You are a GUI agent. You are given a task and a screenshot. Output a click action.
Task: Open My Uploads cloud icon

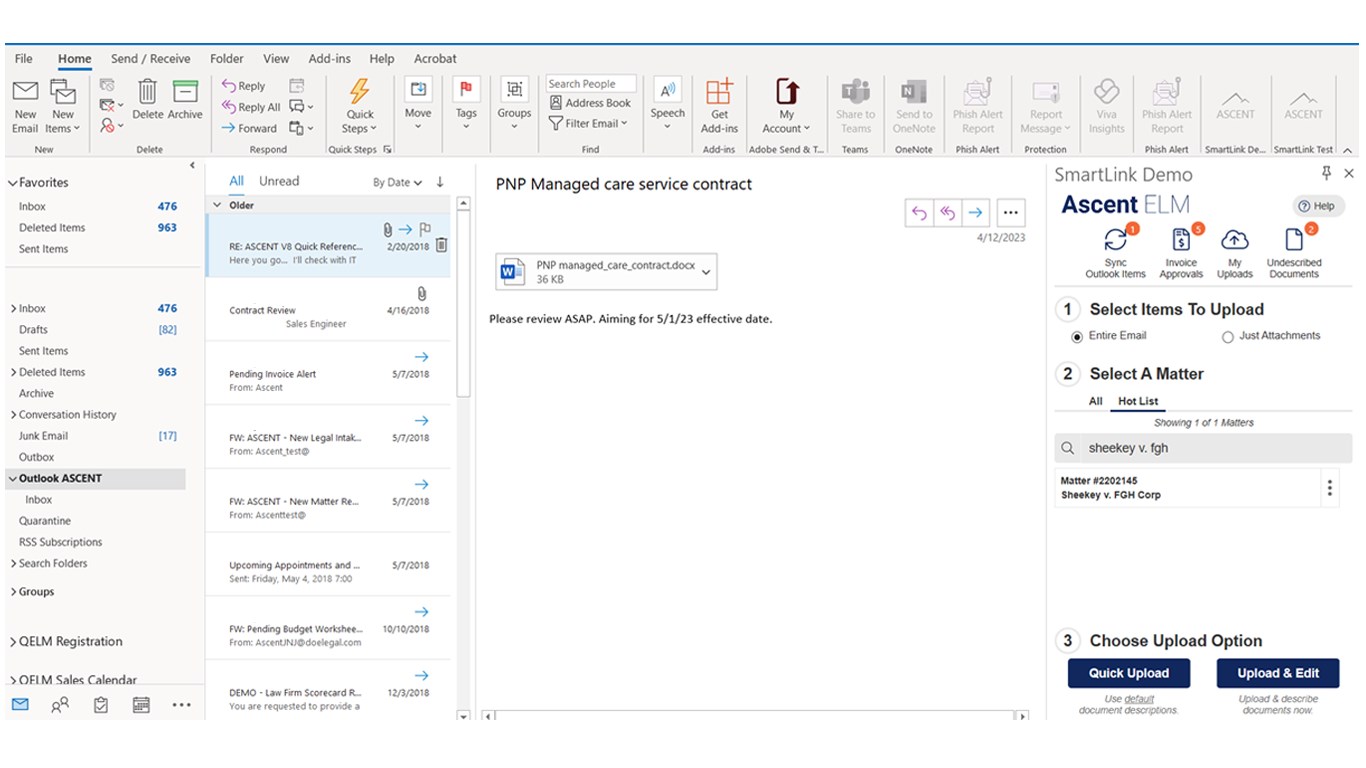point(1235,240)
